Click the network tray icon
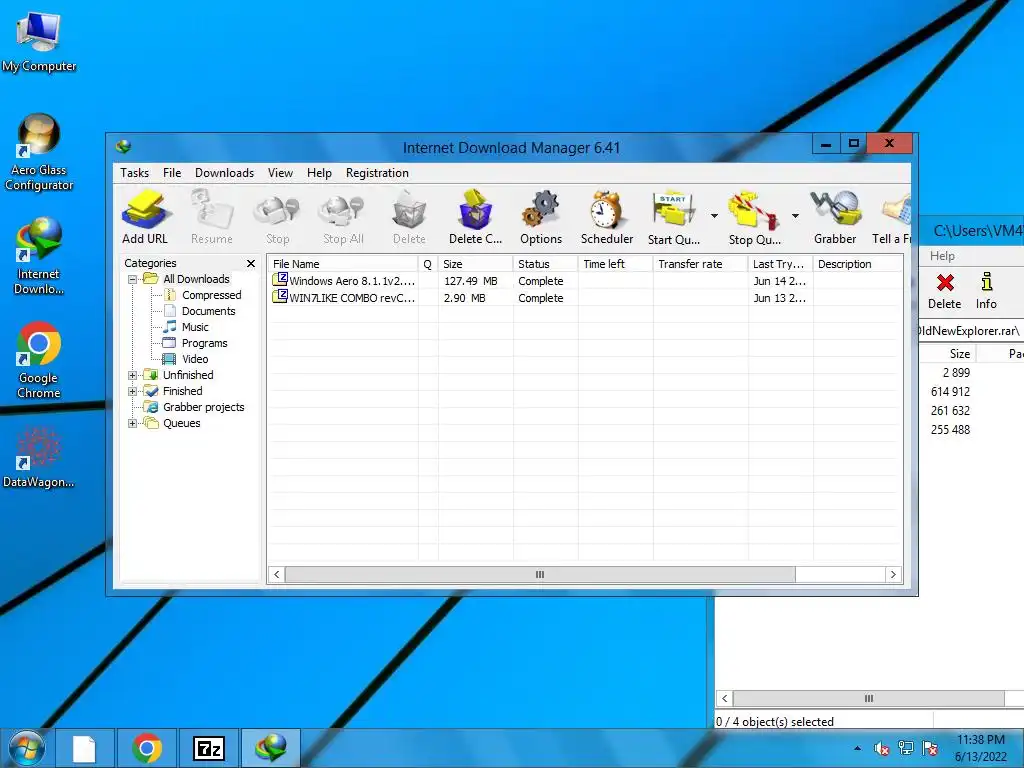Image resolution: width=1024 pixels, height=768 pixels. click(906, 748)
